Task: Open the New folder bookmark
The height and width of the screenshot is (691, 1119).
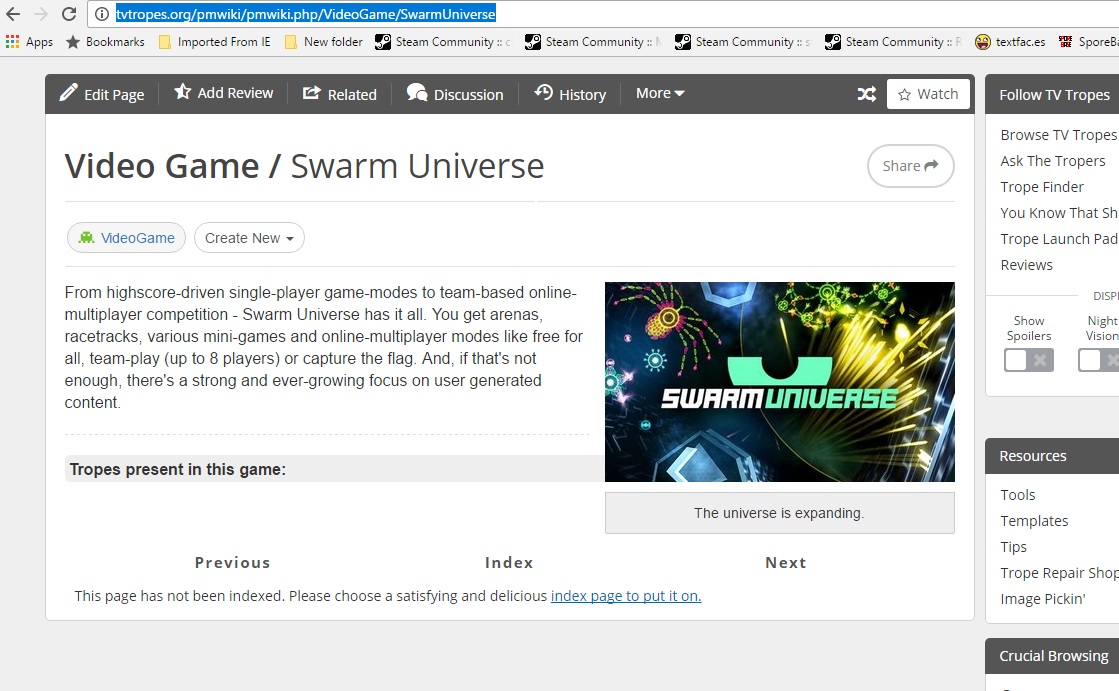Action: (x=323, y=41)
